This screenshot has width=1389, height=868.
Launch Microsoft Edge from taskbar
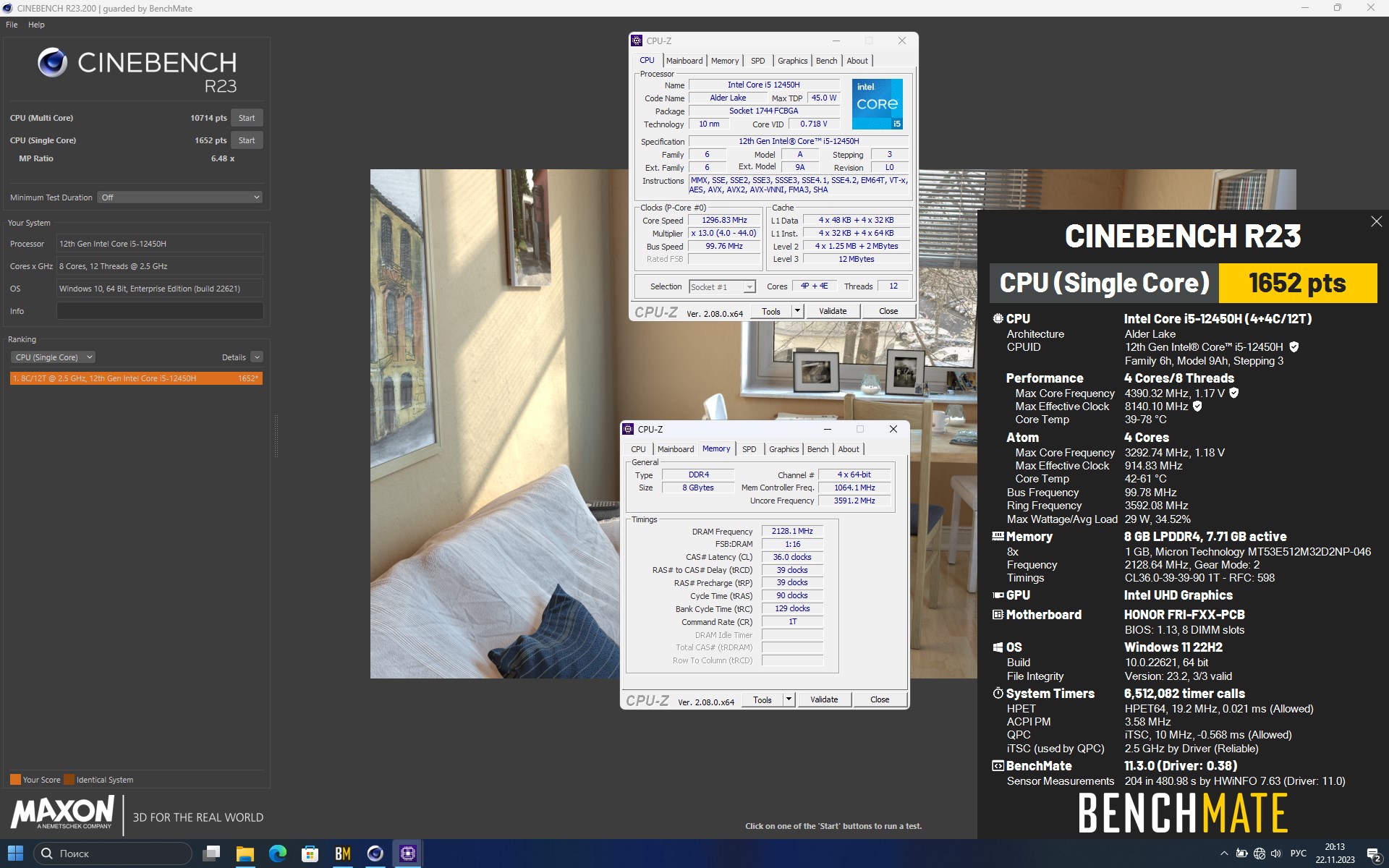point(278,854)
